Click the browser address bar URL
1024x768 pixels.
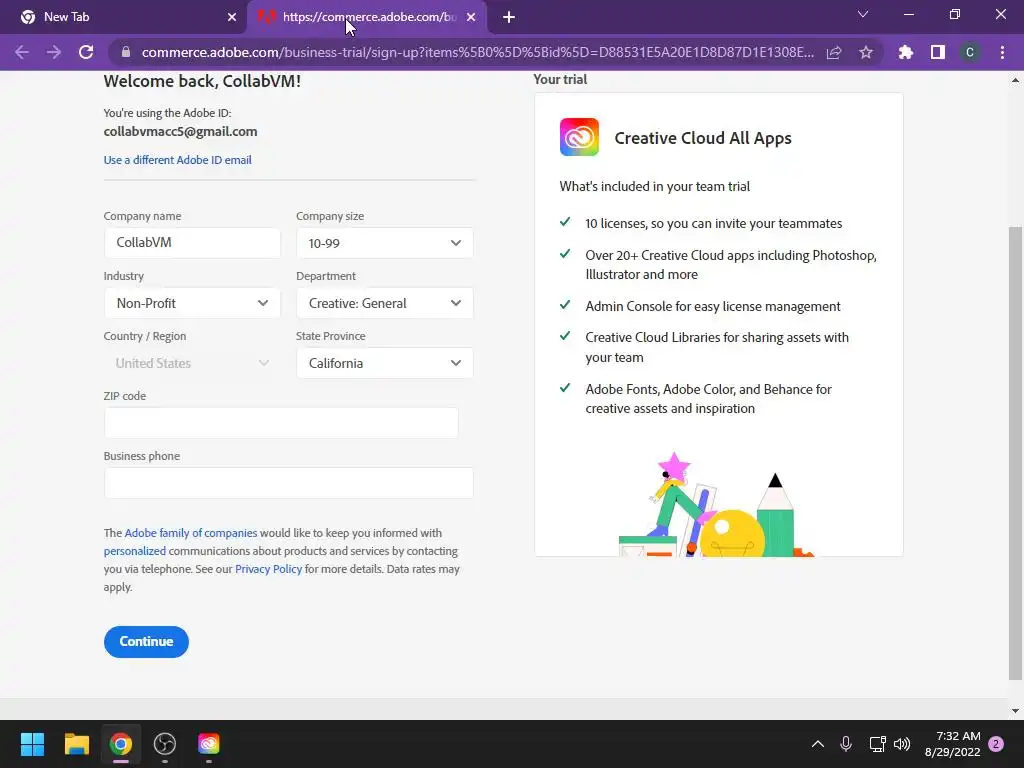477,52
